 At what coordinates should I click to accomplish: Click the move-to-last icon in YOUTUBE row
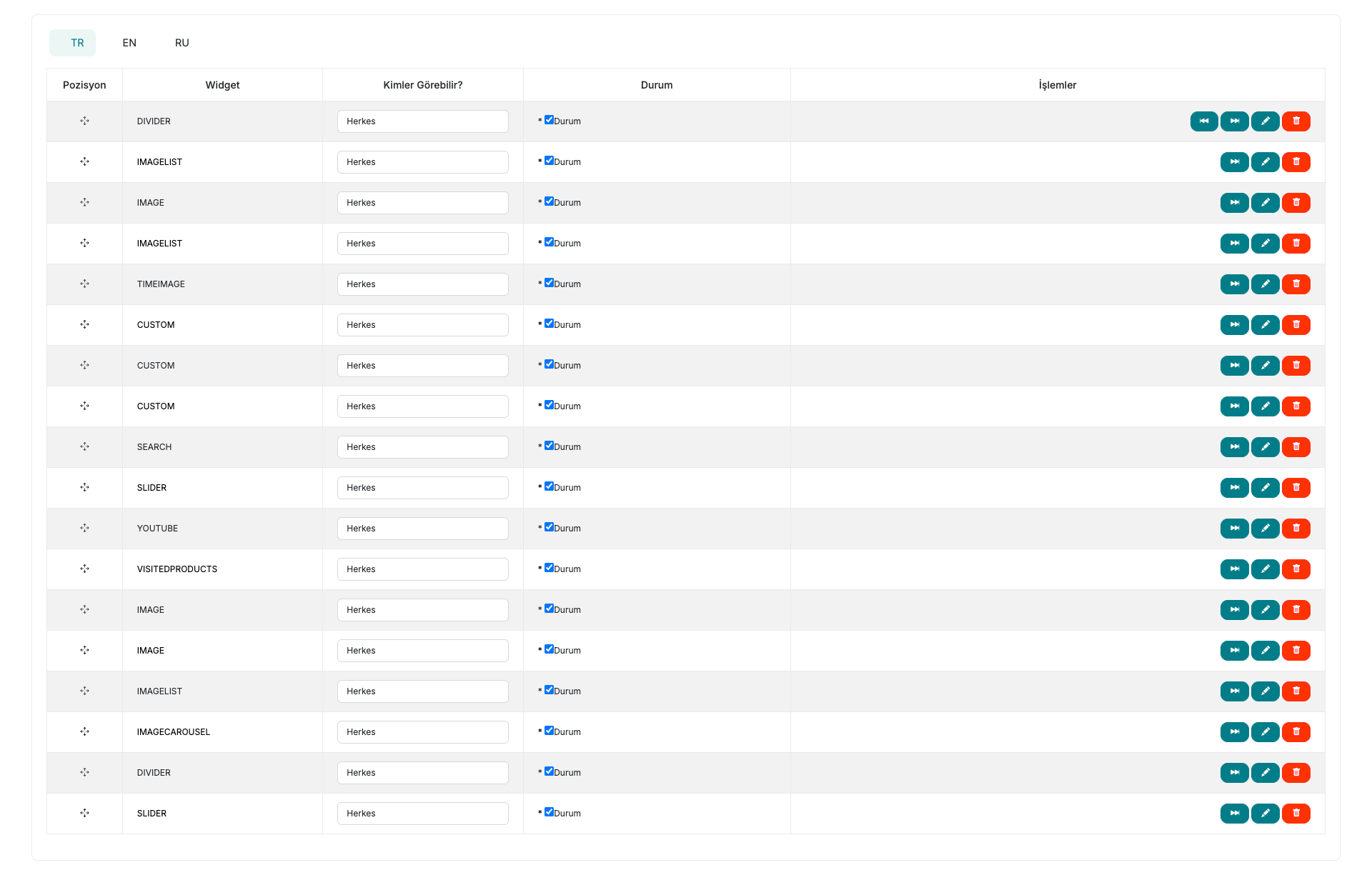coord(1234,529)
